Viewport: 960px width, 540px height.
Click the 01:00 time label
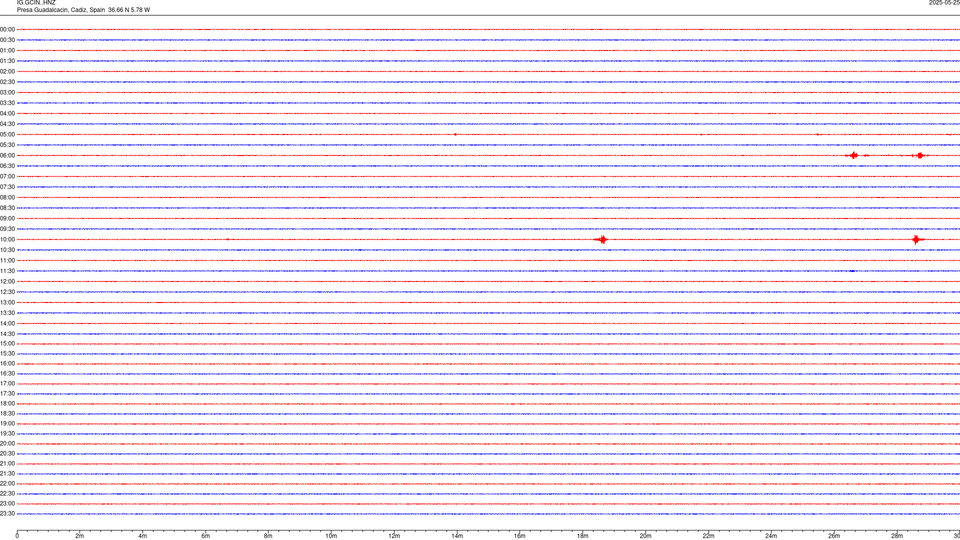(x=7, y=50)
